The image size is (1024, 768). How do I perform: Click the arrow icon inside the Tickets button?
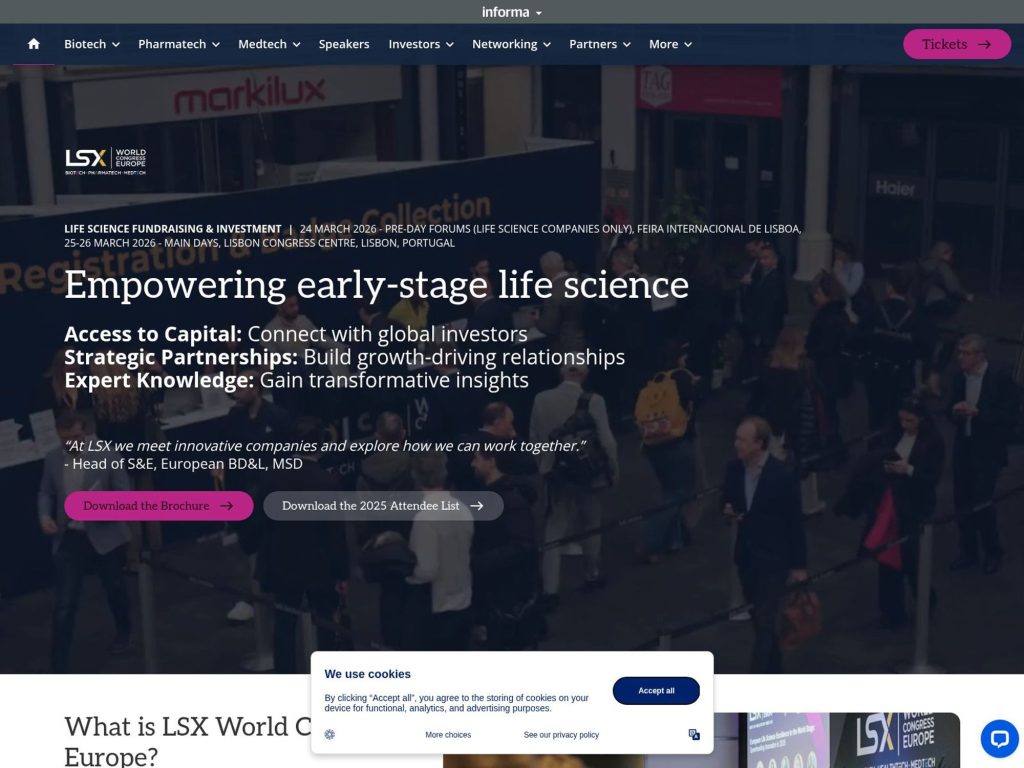[x=985, y=44]
